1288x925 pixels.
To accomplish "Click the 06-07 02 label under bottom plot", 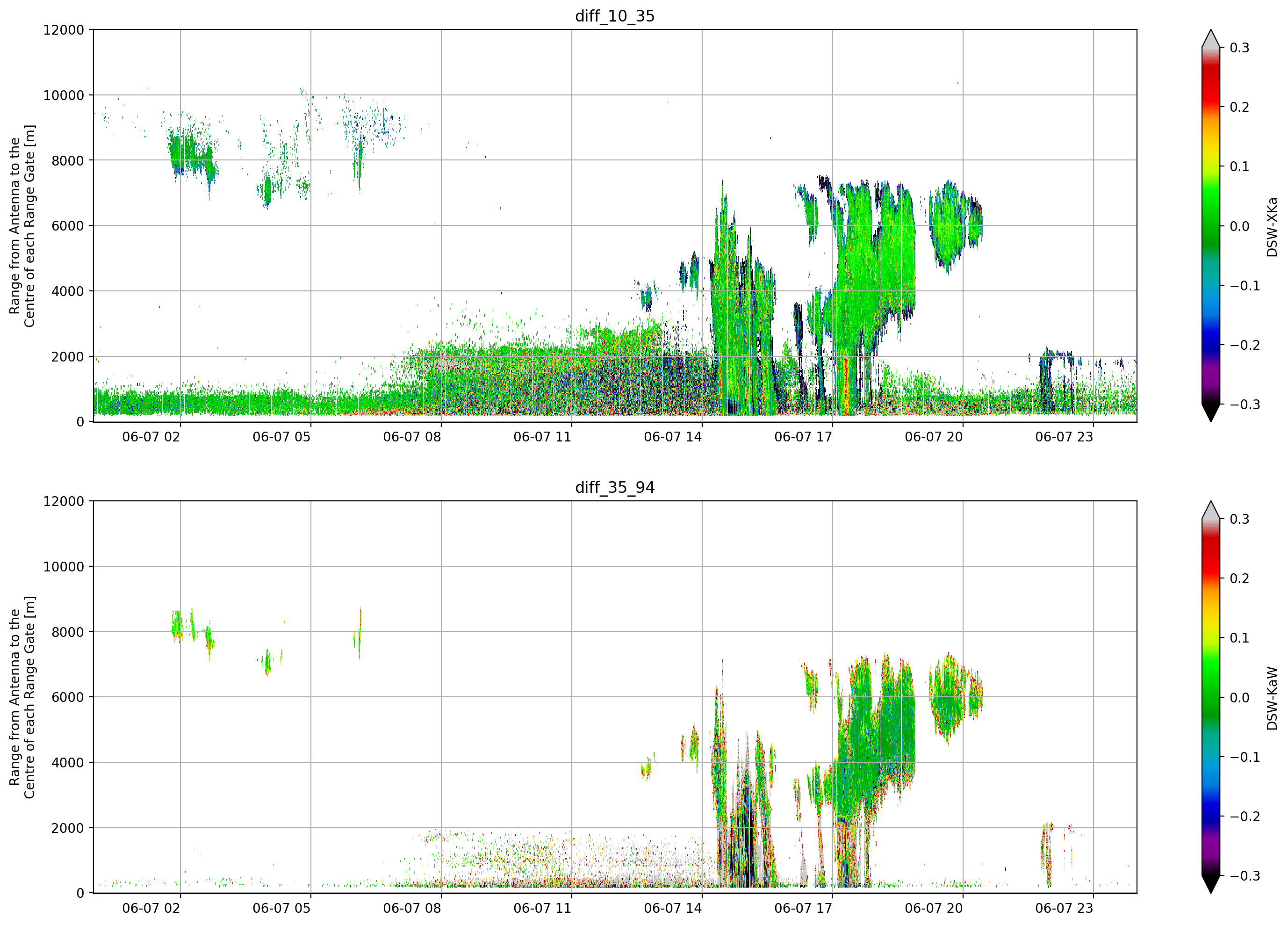I will 151,908.
